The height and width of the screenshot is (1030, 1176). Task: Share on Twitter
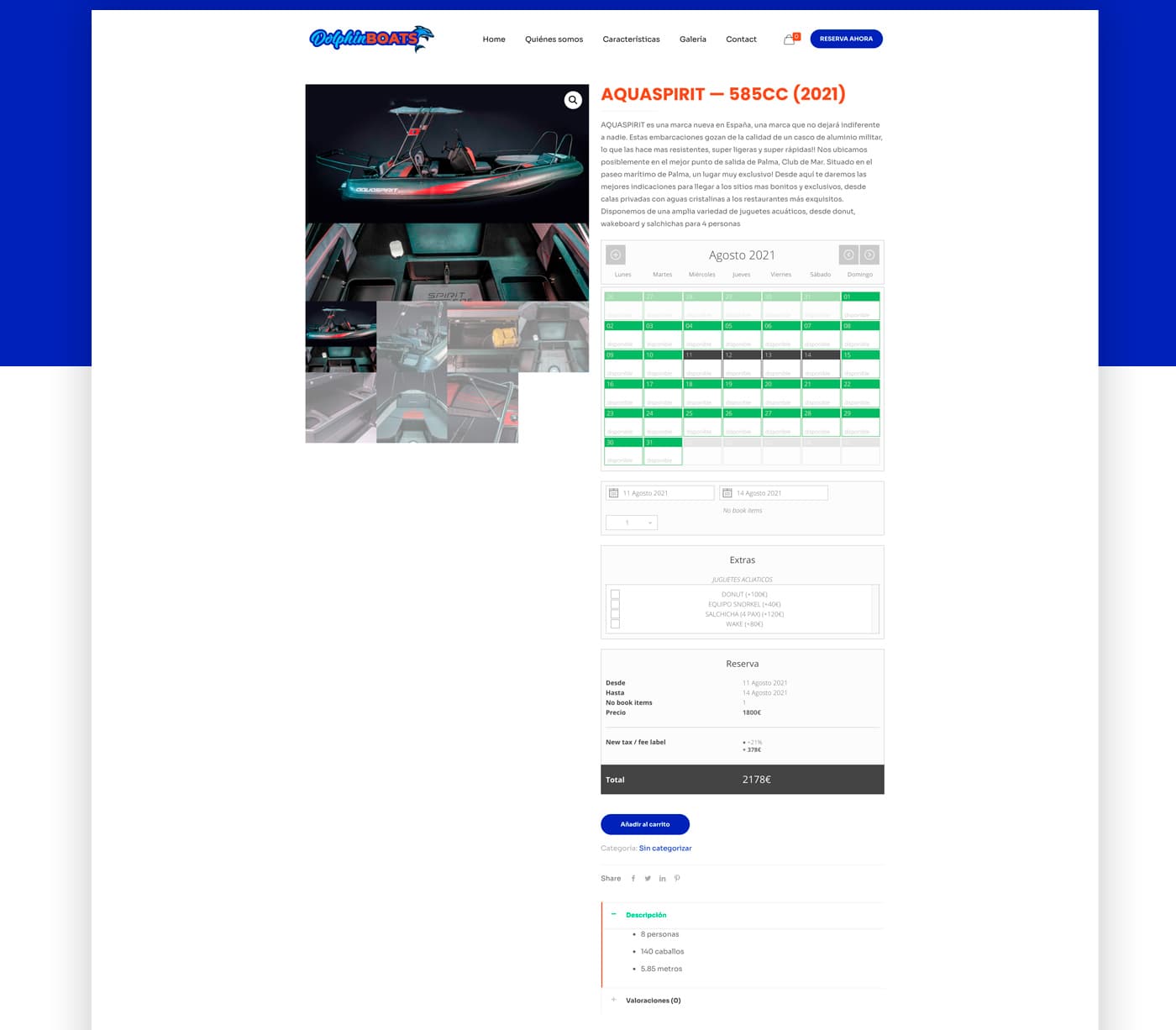[648, 879]
